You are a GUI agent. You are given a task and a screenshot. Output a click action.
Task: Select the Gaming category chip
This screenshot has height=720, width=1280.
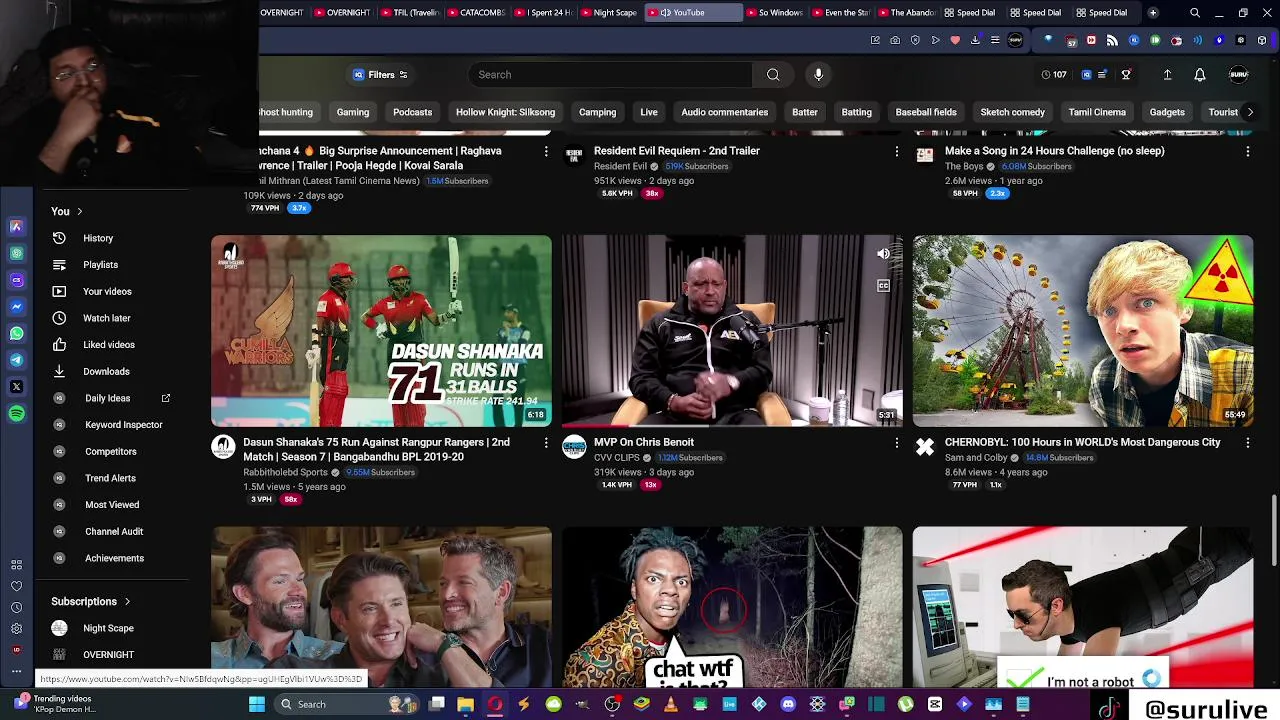[x=353, y=112]
